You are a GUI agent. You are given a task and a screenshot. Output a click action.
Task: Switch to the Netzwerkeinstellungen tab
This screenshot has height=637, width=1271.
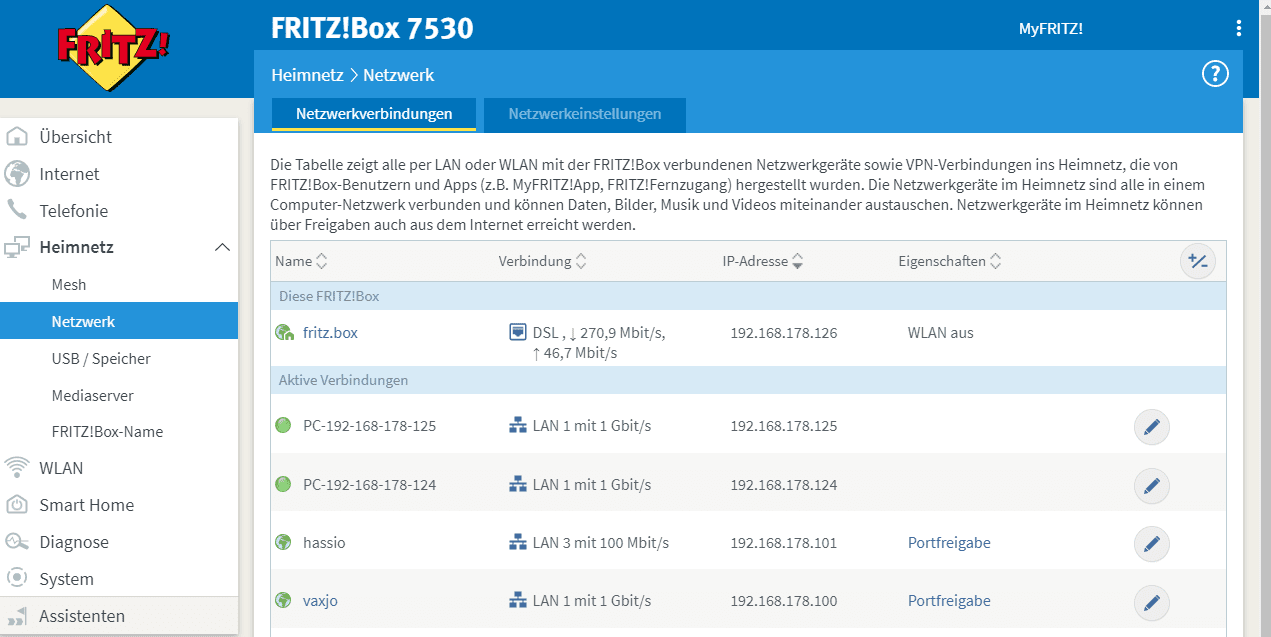pyautogui.click(x=585, y=114)
